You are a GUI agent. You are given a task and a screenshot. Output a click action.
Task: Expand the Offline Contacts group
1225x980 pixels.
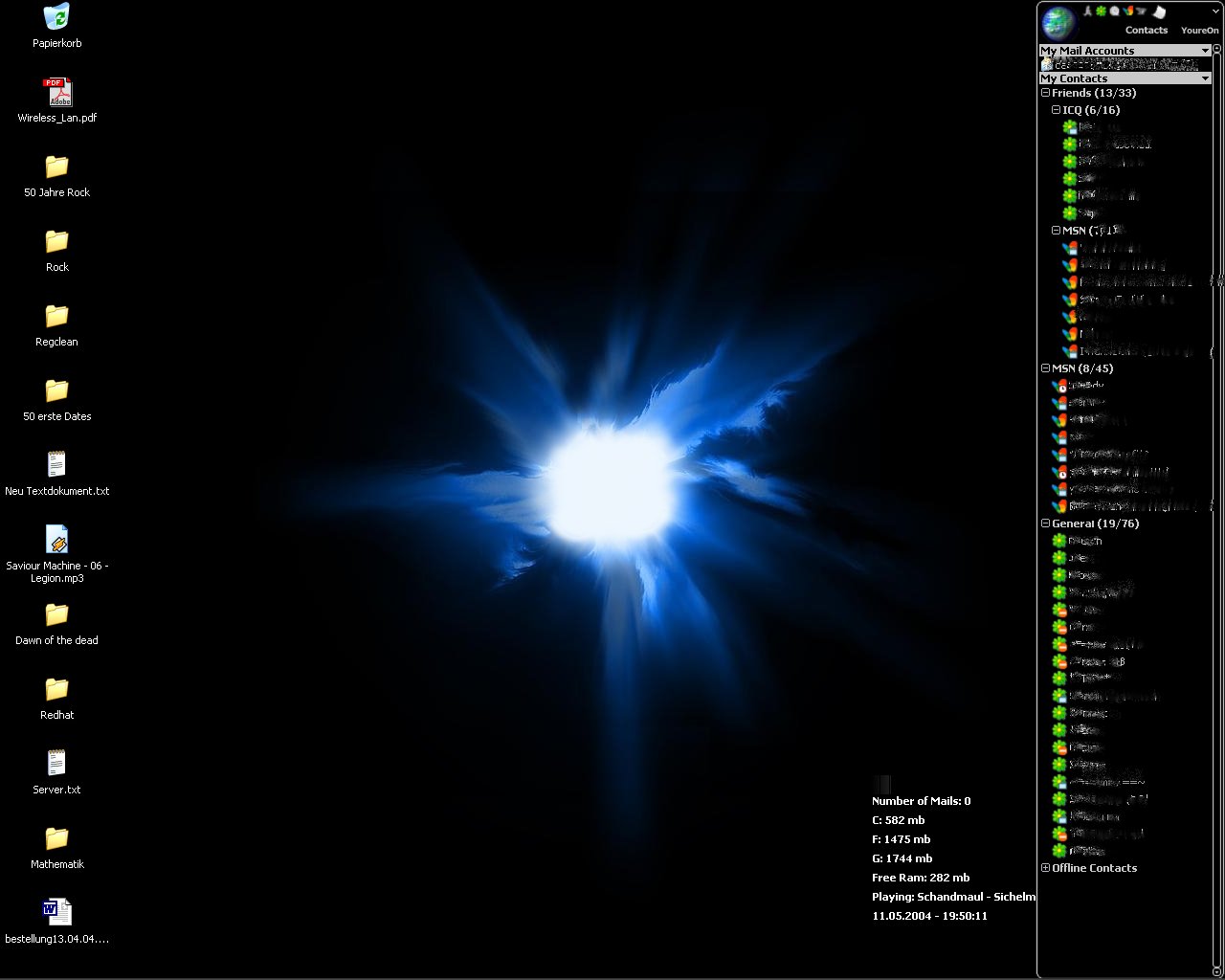click(1045, 868)
